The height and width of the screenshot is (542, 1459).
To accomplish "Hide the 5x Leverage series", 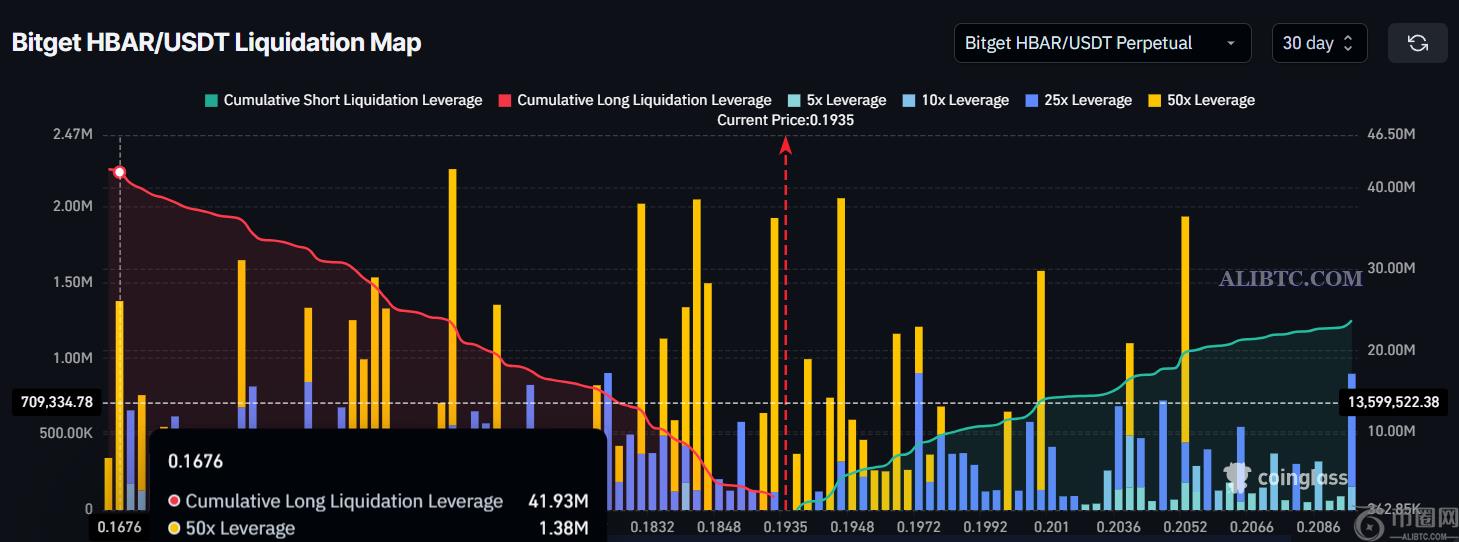I will [x=845, y=100].
